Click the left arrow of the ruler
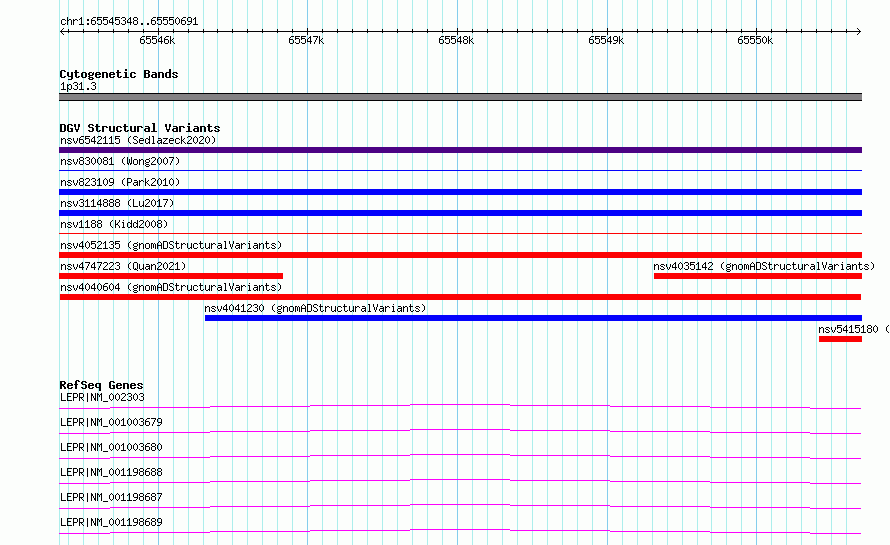The image size is (890, 545). click(62, 32)
